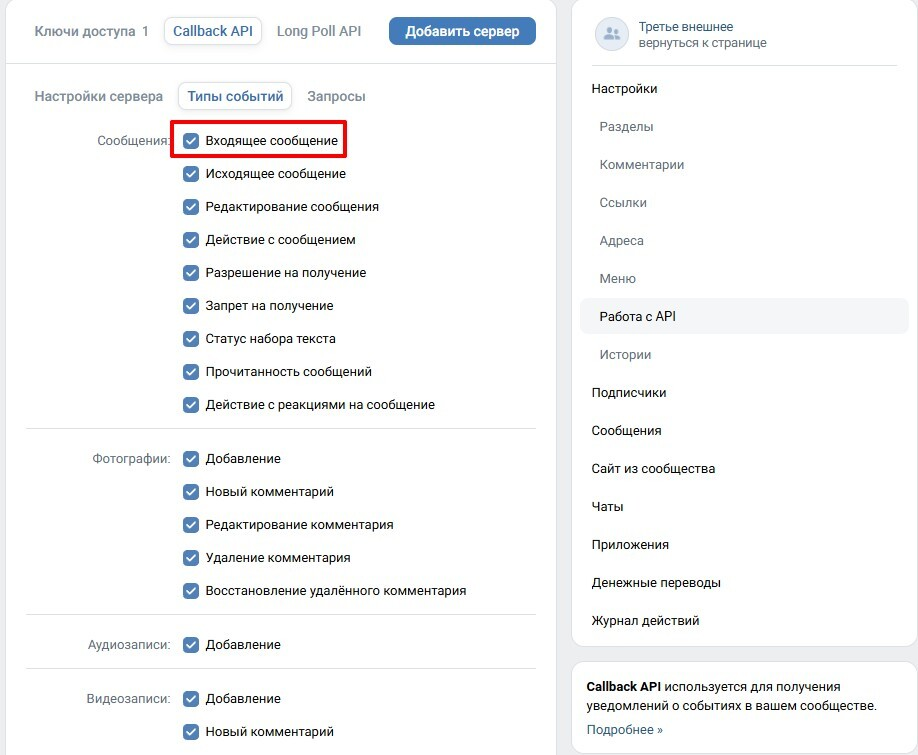Click Добавить сервер button

pos(462,31)
